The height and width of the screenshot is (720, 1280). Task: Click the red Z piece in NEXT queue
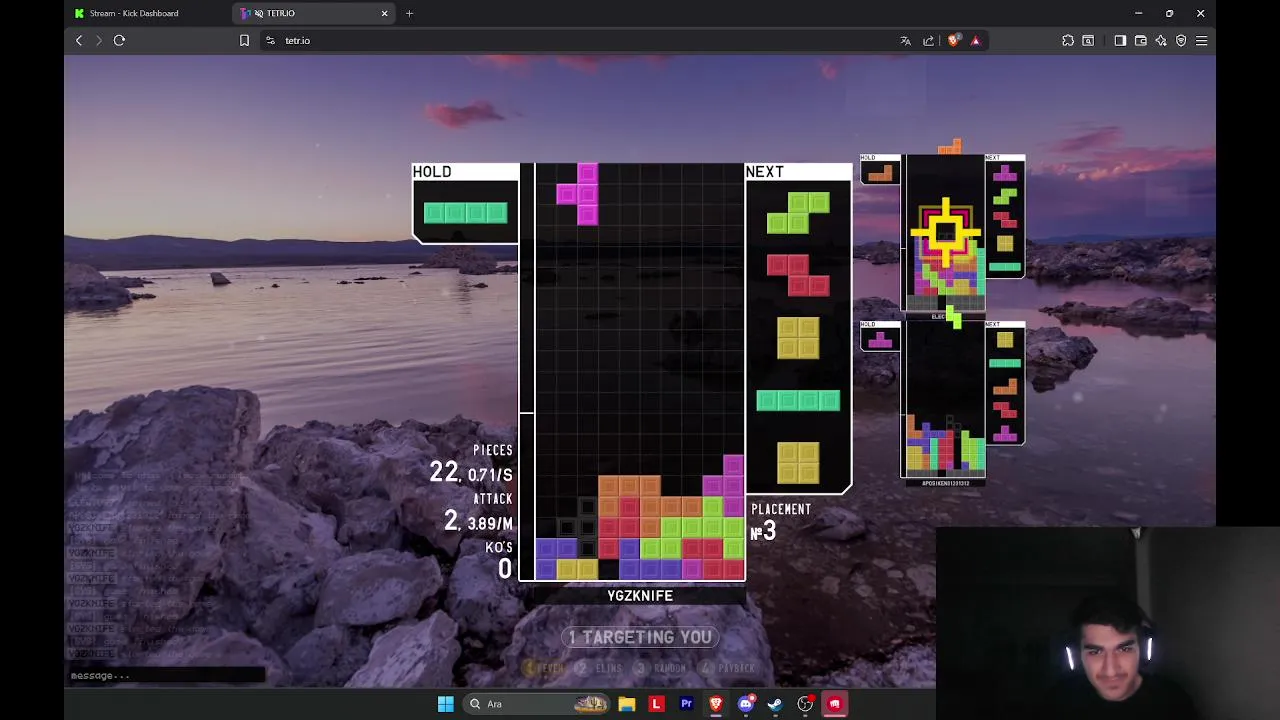pos(798,276)
